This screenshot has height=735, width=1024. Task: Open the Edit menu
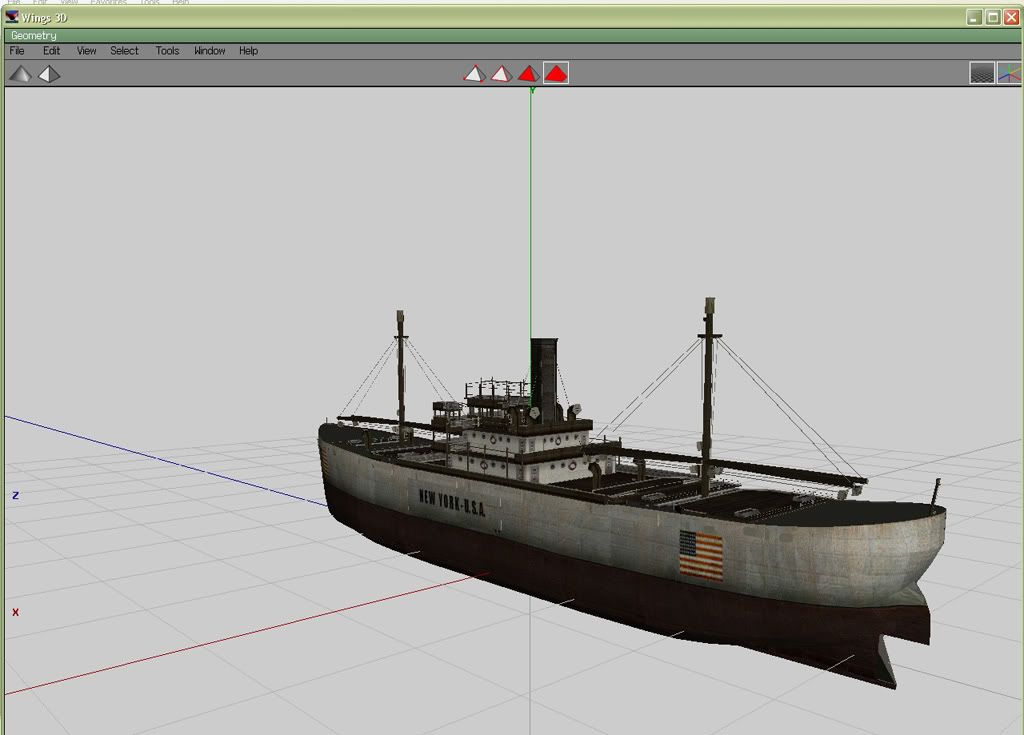pyautogui.click(x=52, y=51)
